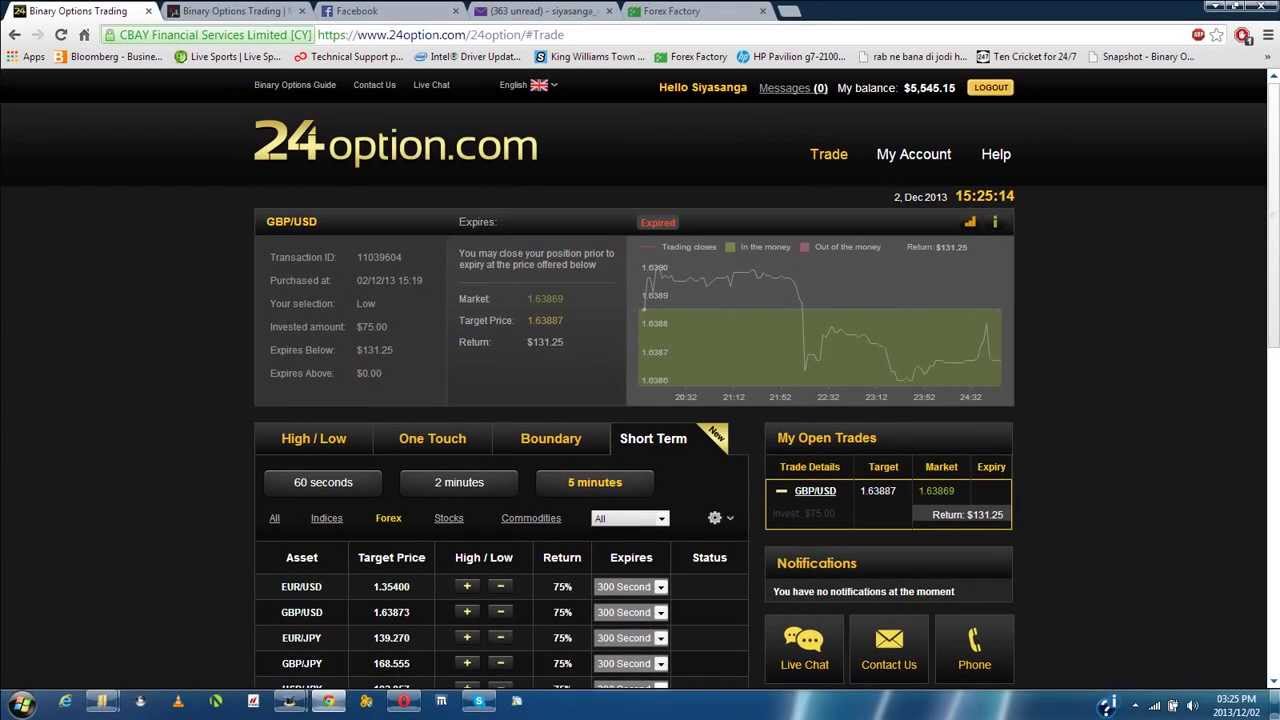1280x720 pixels.
Task: Open EUR/JPY 300 Second expiry dropdown
Action: pos(630,638)
